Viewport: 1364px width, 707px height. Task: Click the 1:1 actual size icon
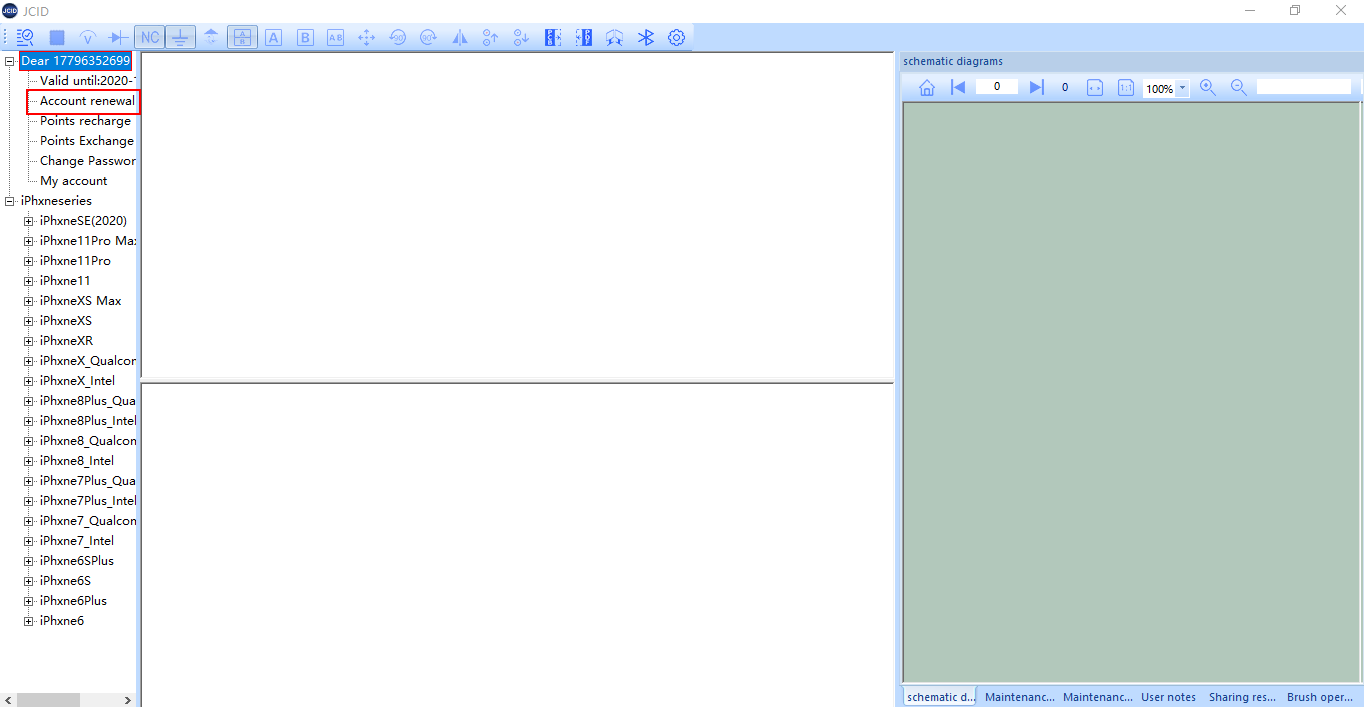(1126, 88)
